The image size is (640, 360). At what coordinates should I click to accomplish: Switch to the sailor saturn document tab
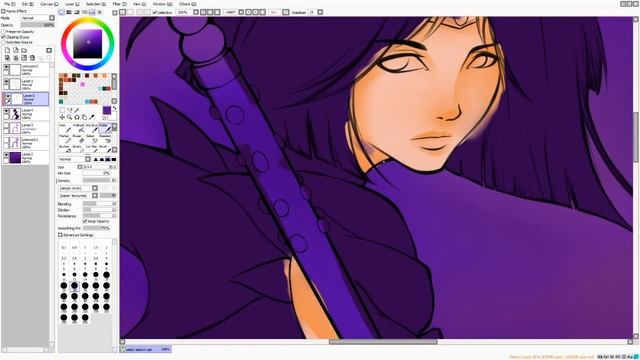146,349
